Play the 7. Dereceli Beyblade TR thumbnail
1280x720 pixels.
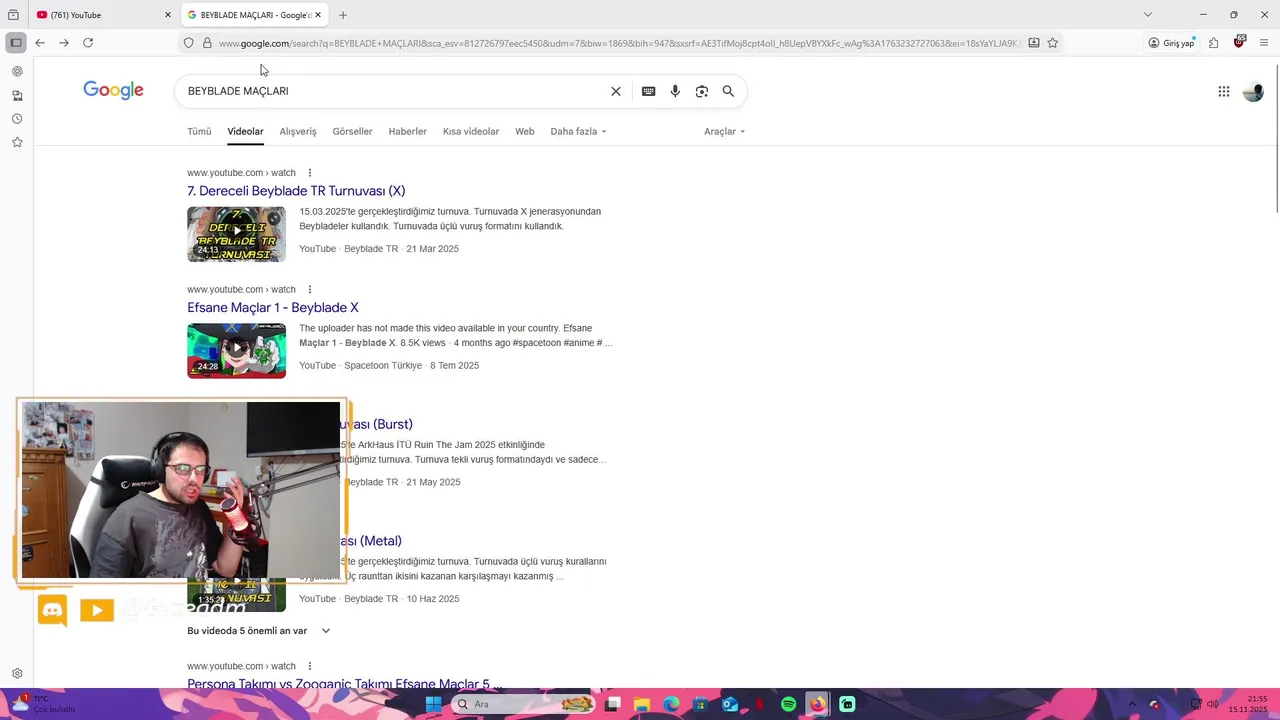pos(236,234)
